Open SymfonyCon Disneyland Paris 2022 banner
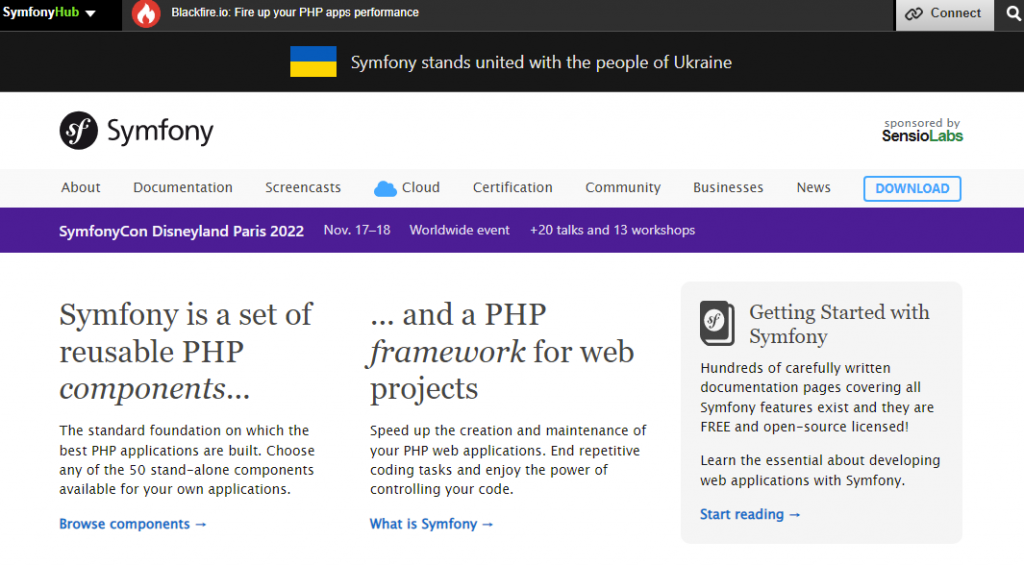1024x565 pixels. tap(181, 231)
